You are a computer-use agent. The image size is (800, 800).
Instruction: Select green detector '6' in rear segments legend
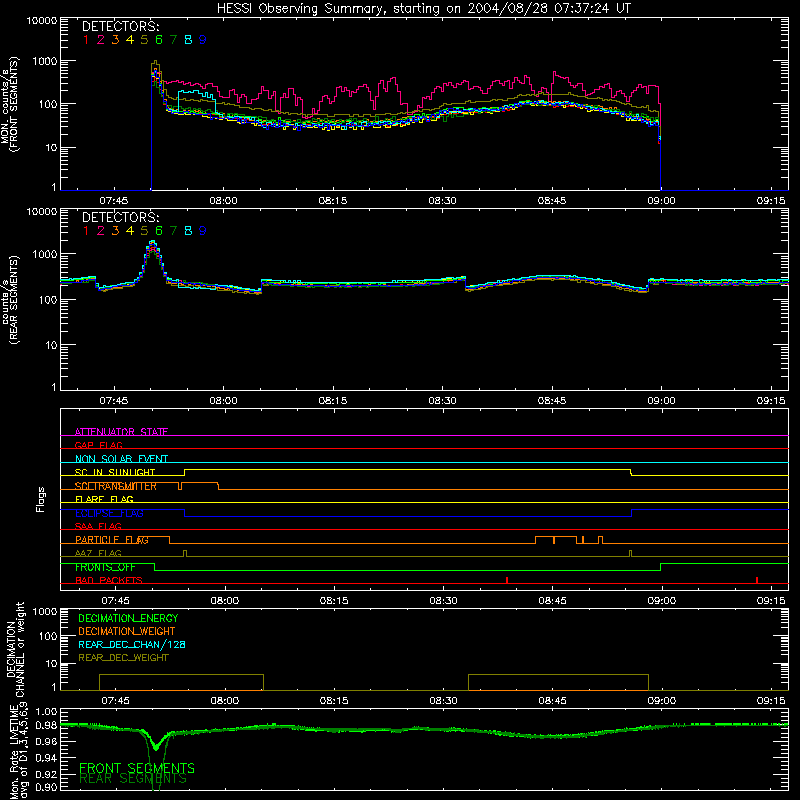159,231
